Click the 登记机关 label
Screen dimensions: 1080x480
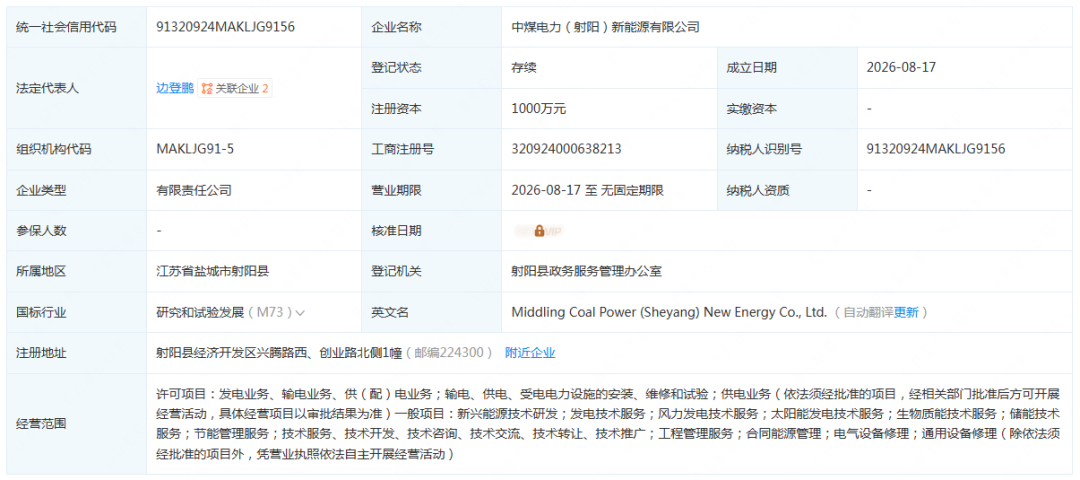(396, 272)
